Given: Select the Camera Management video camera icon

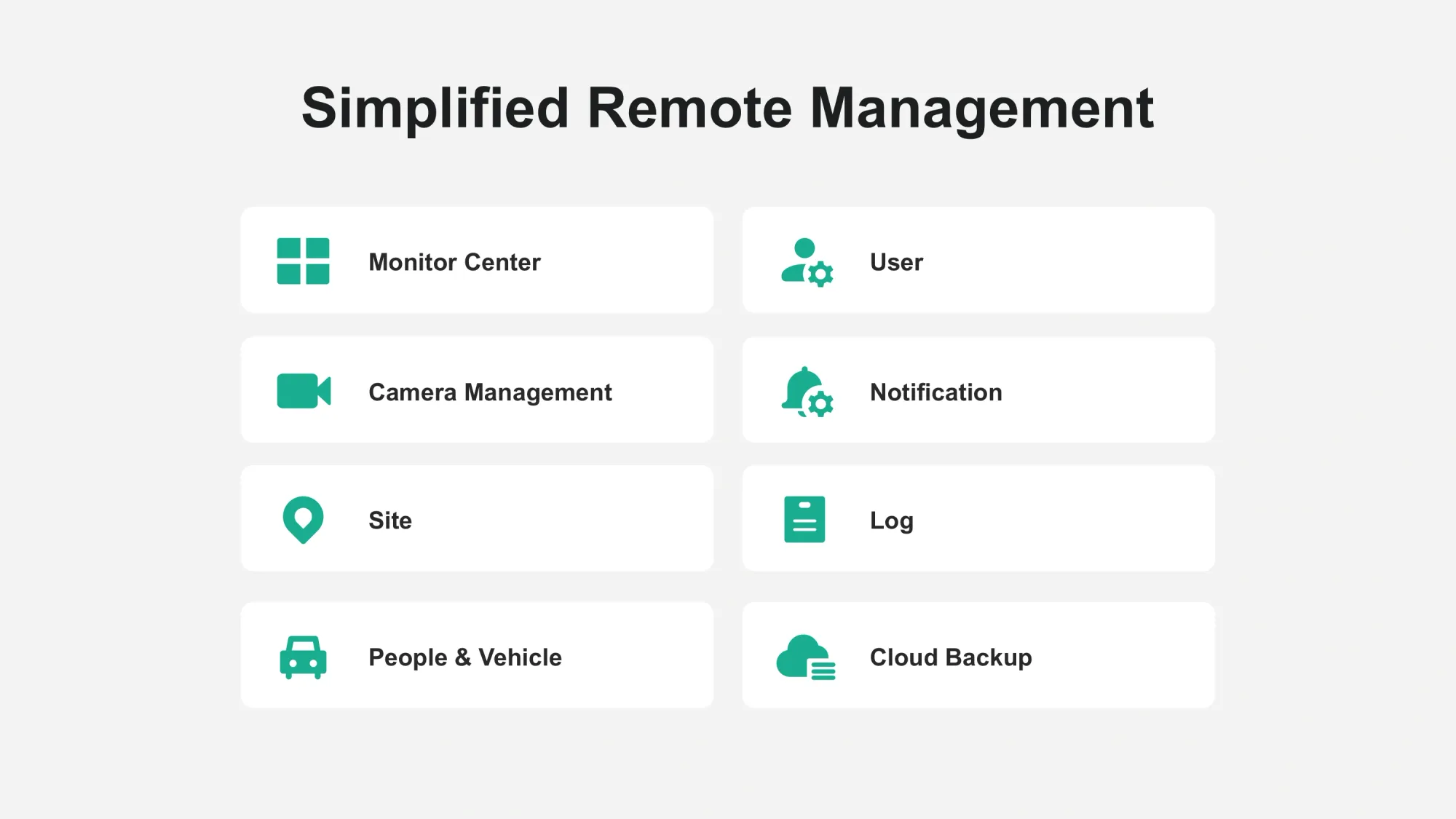Looking at the screenshot, I should pyautogui.click(x=304, y=391).
